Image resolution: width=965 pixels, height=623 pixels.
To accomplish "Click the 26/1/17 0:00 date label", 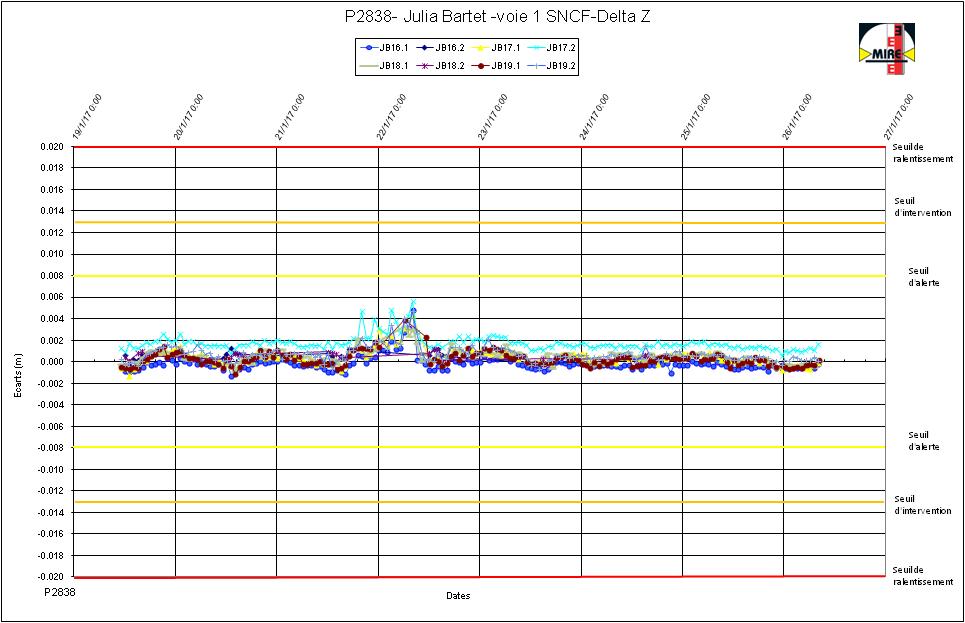I will pyautogui.click(x=798, y=117).
